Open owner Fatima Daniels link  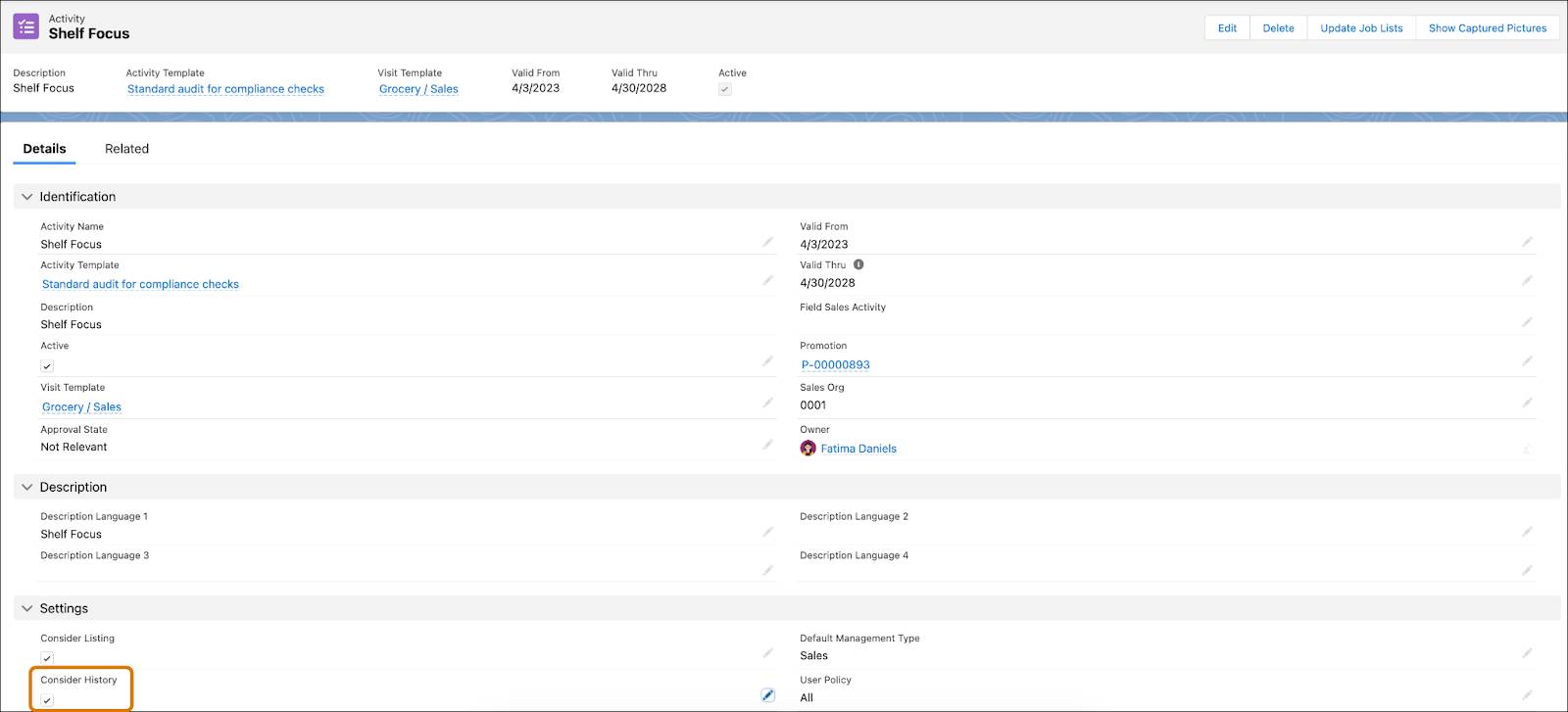858,449
